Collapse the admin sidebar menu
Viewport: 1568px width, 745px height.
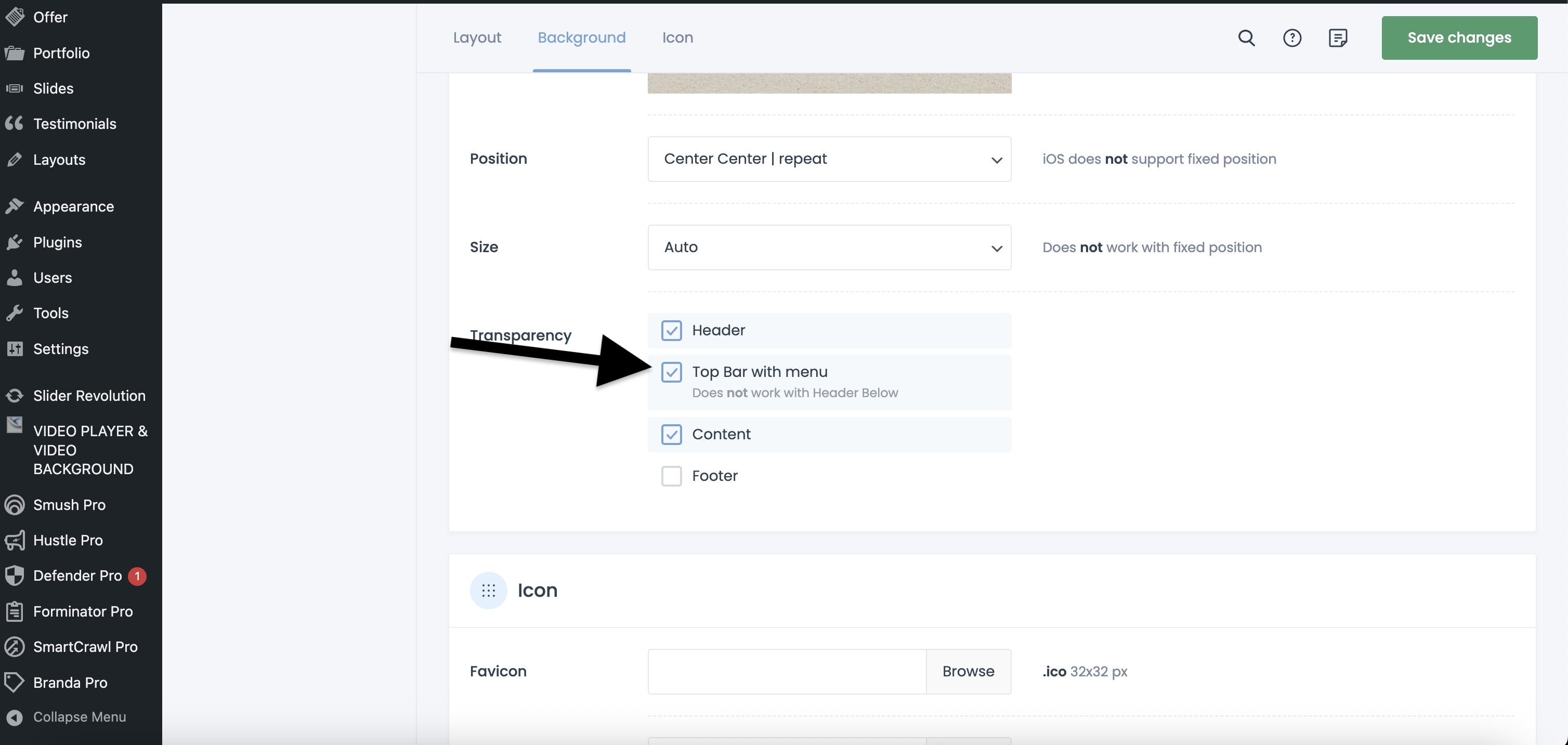point(79,717)
